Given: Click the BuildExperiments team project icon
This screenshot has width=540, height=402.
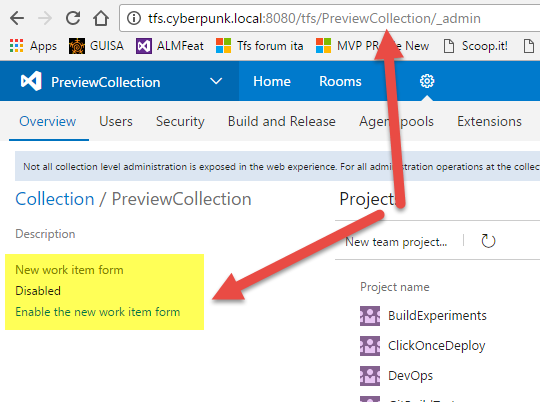Looking at the screenshot, I should tap(370, 316).
